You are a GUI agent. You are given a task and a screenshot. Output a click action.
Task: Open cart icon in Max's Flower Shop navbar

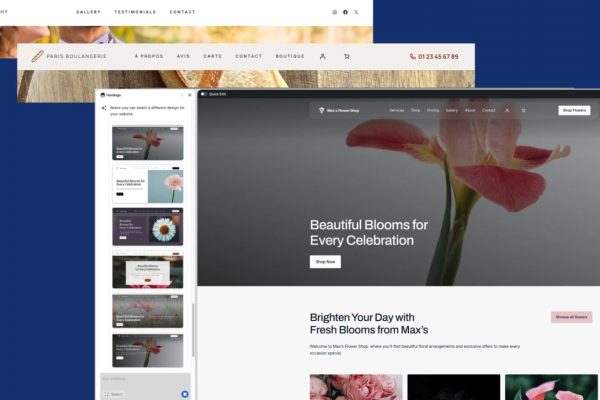[x=523, y=110]
